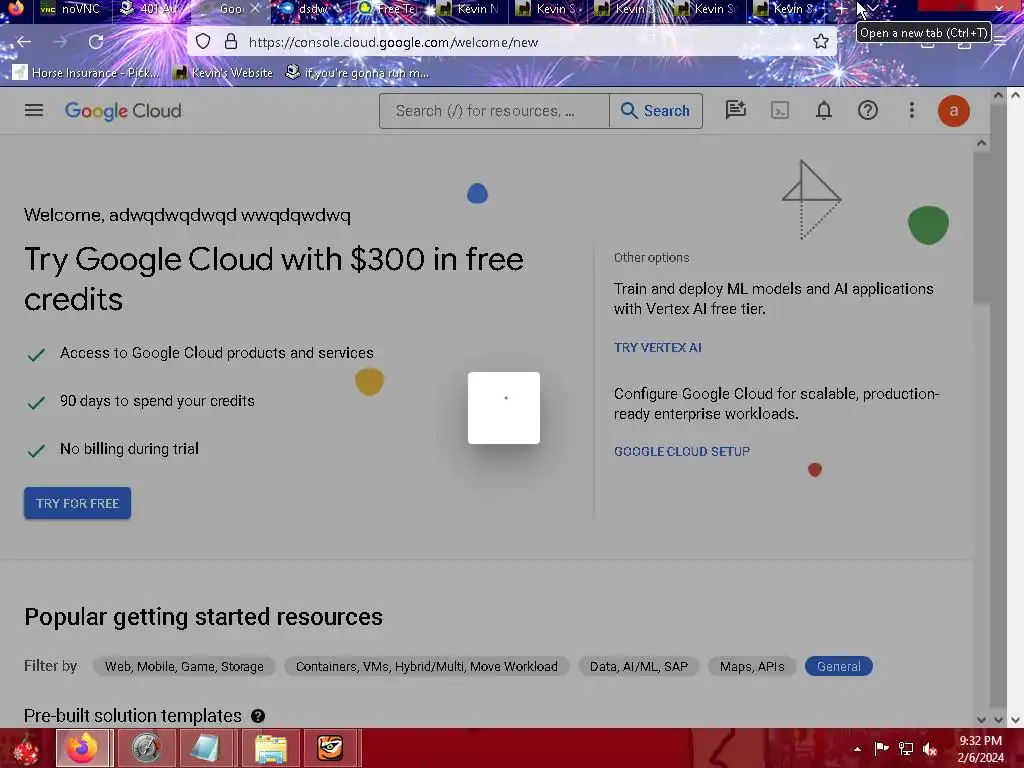
Task: Open the speedometer gauge taskbar app
Action: pos(146,748)
